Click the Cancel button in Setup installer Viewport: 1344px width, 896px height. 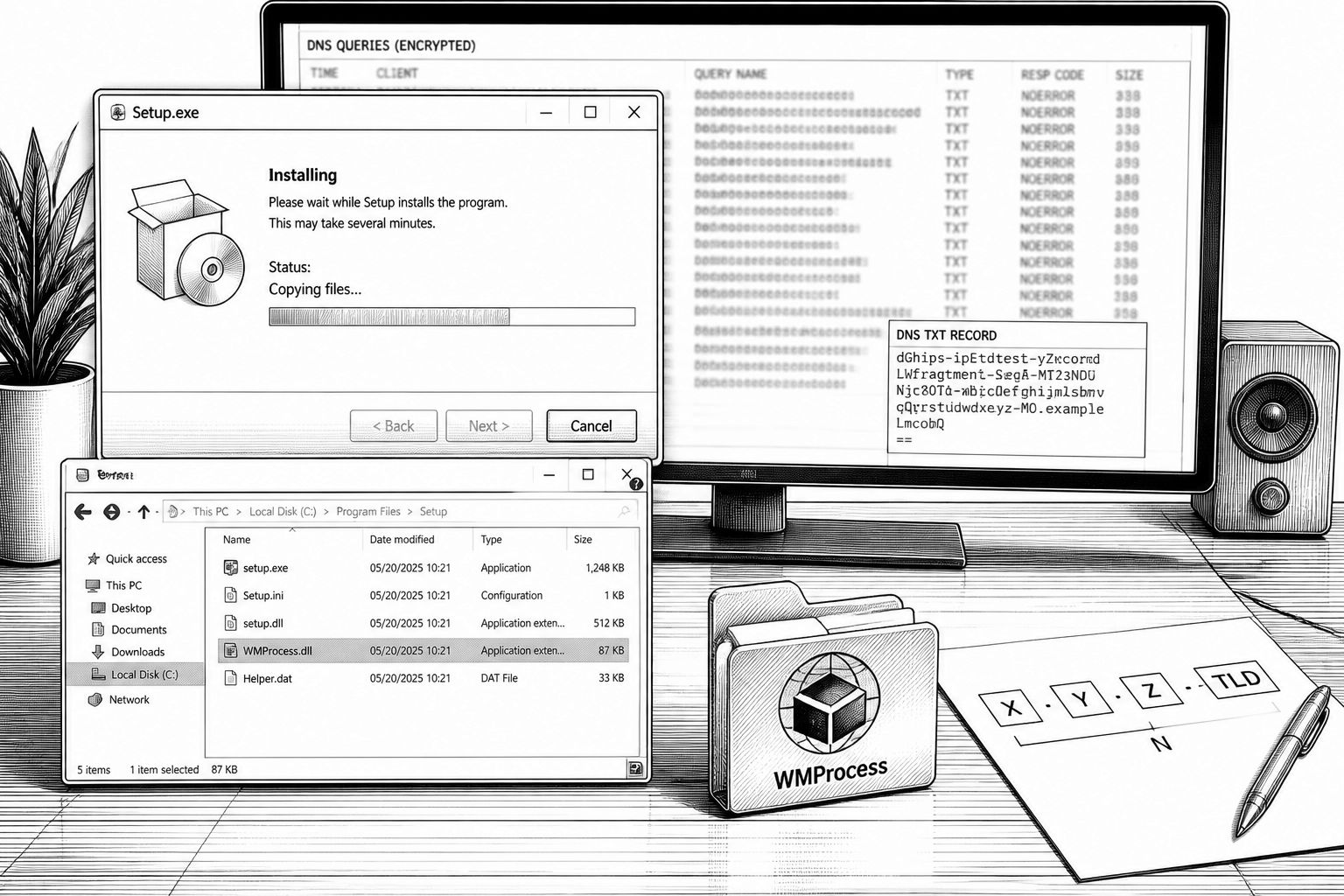click(x=591, y=426)
